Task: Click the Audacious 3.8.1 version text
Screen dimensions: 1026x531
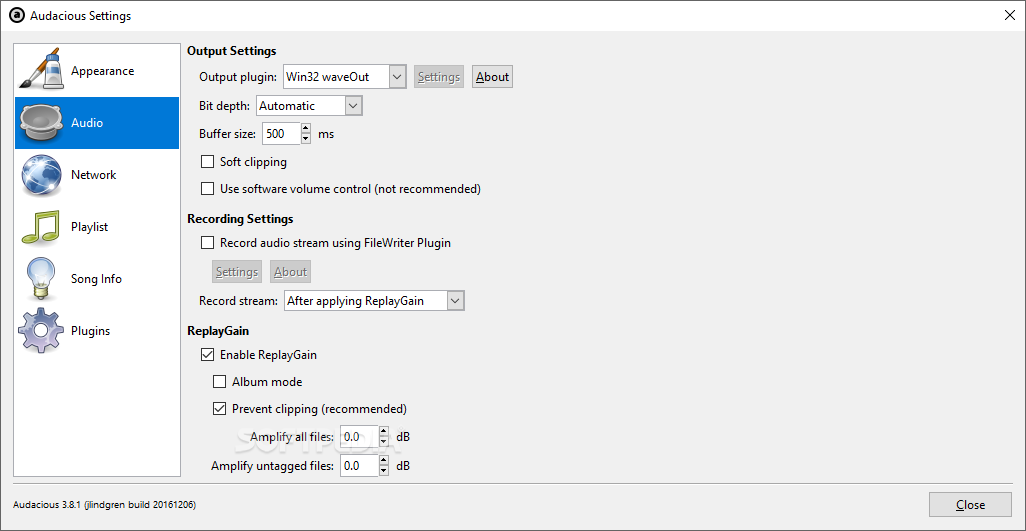Action: coord(104,505)
